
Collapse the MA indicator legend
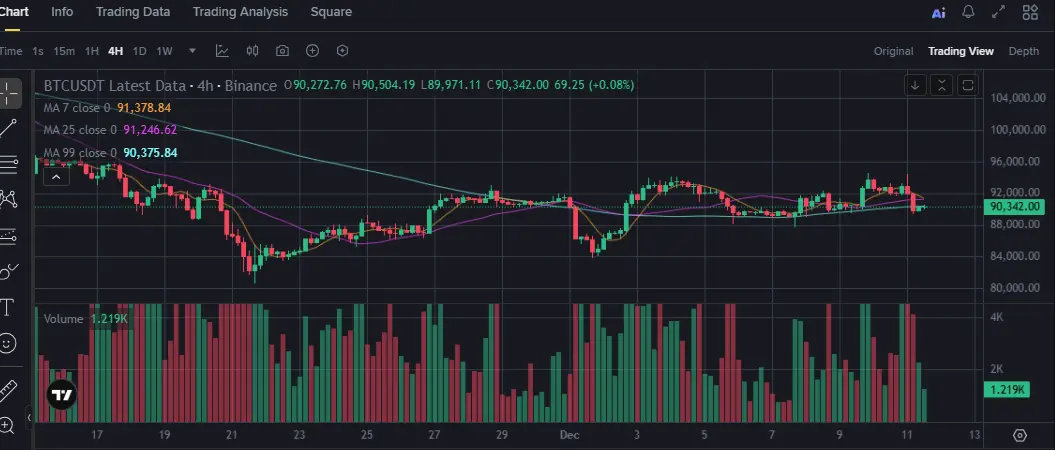pos(56,177)
